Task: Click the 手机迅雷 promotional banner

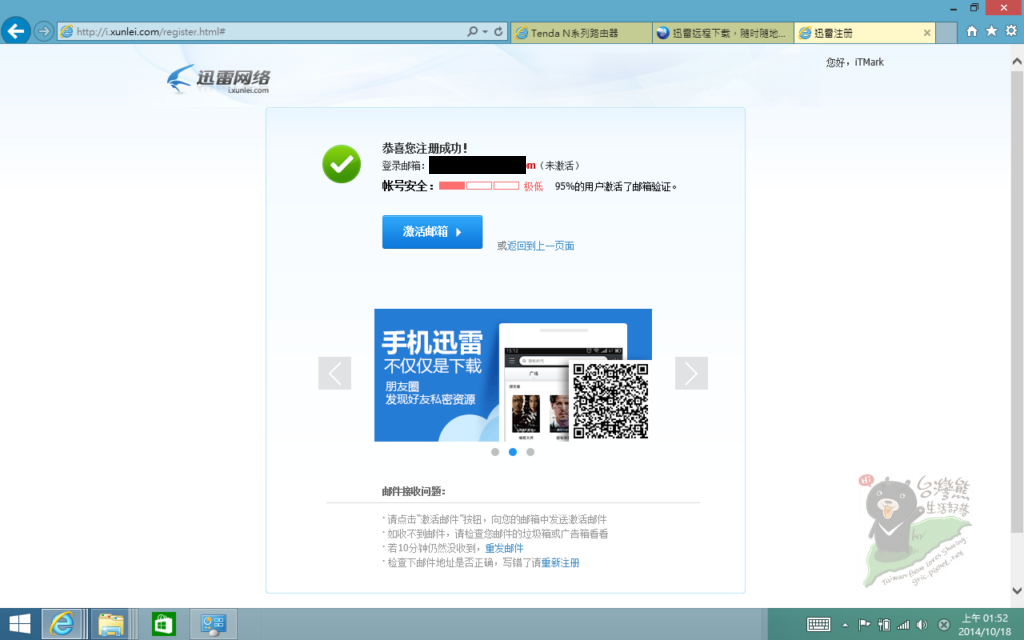Action: pos(513,375)
